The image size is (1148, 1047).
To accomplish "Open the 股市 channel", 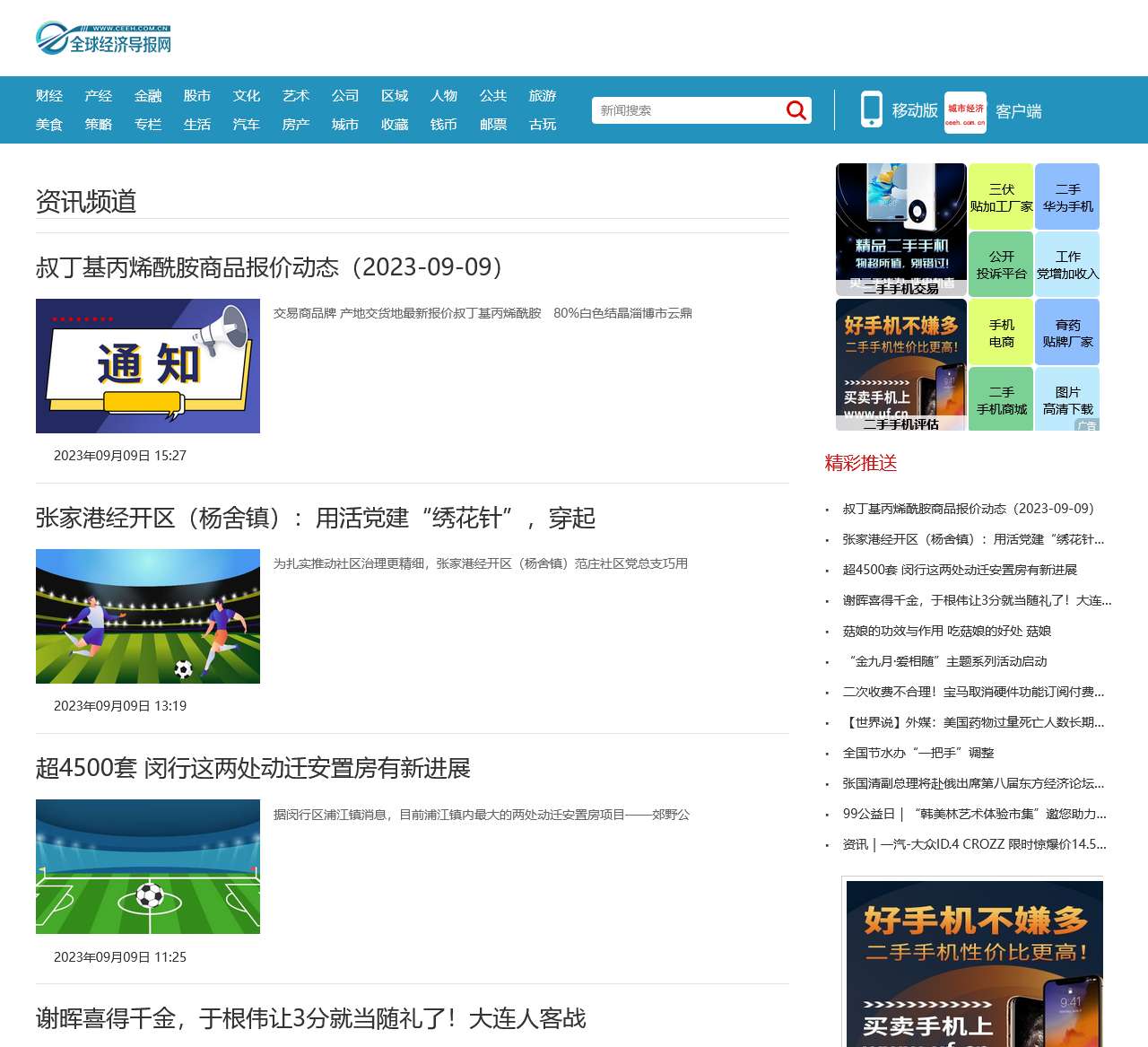I will tap(196, 96).
